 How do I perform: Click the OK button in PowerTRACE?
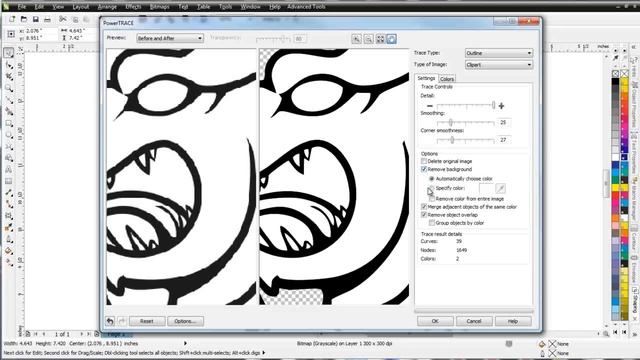click(x=435, y=321)
